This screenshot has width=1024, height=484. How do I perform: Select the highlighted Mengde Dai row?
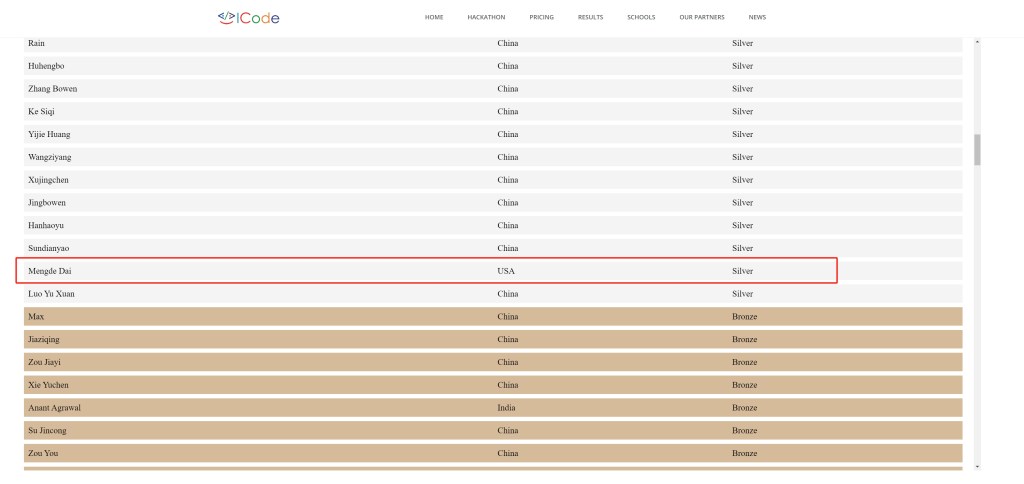426,271
